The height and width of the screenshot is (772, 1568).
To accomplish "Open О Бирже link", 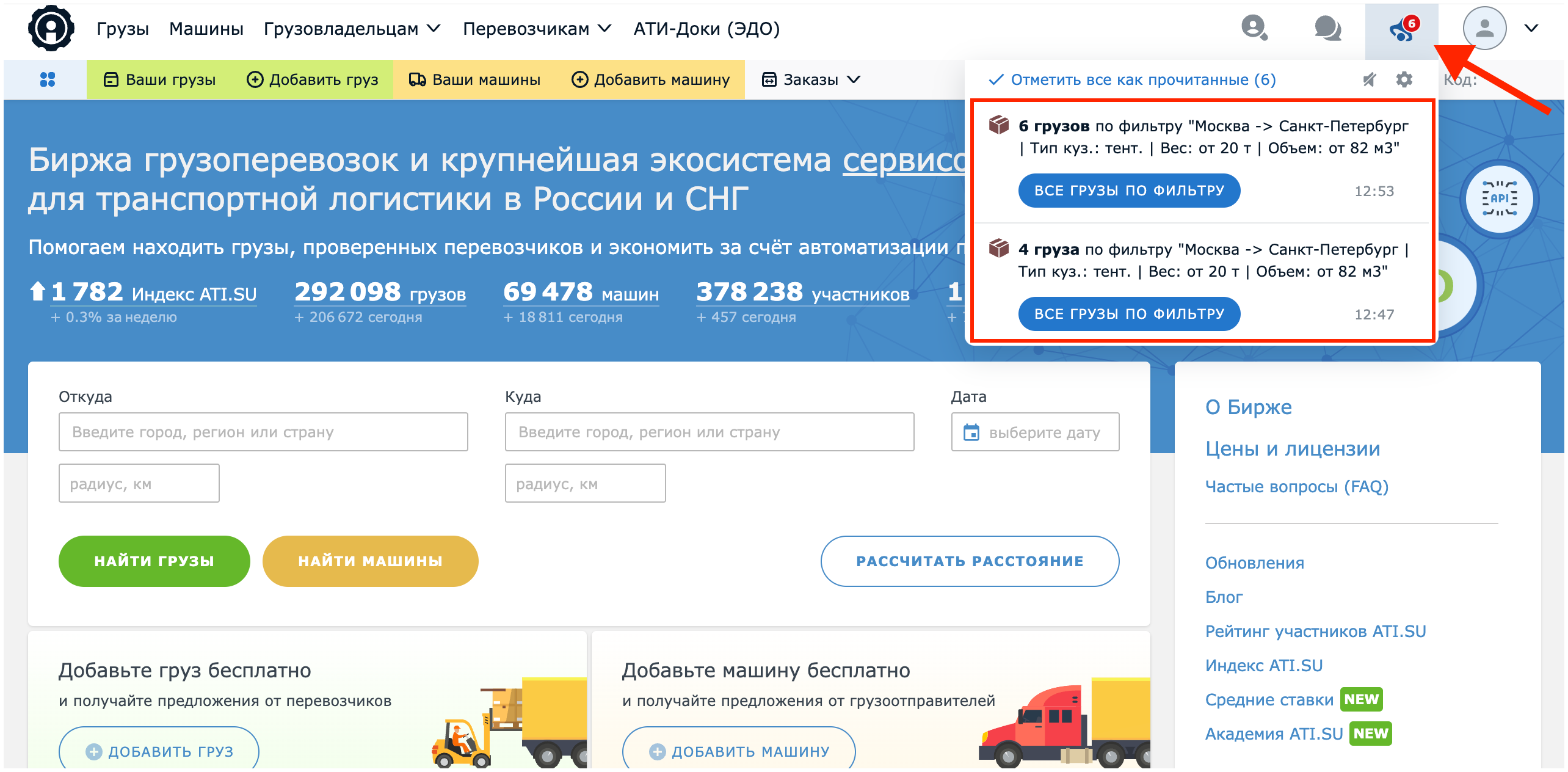I will pyautogui.click(x=1248, y=407).
